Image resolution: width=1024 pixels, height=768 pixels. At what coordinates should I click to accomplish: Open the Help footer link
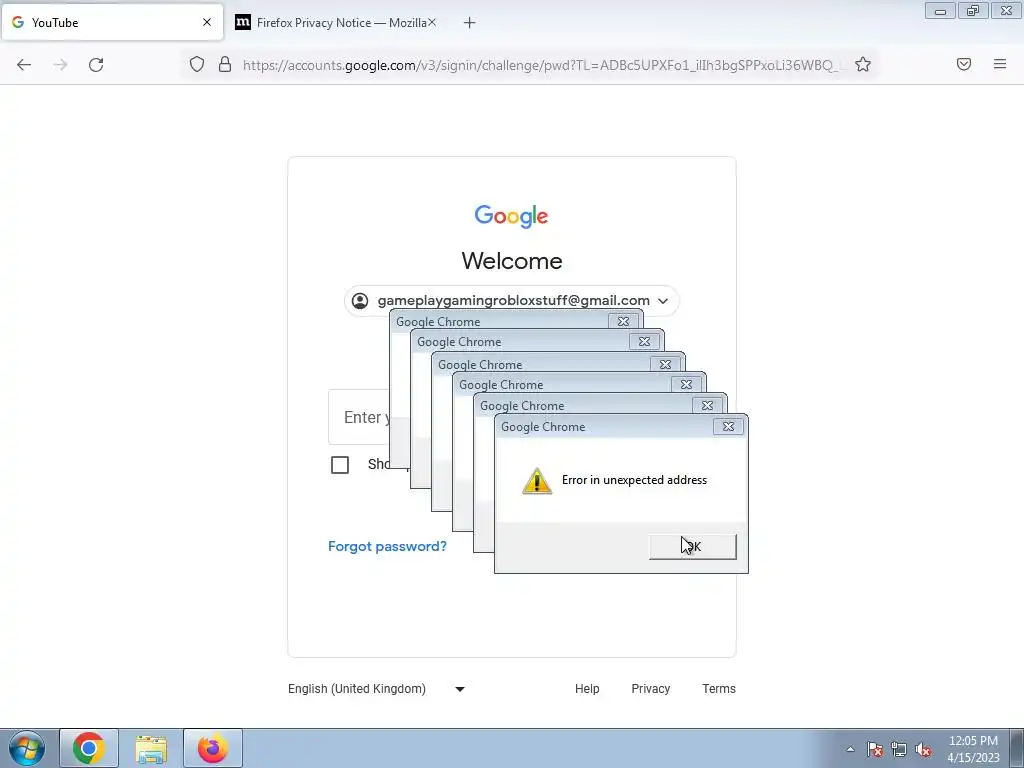587,688
